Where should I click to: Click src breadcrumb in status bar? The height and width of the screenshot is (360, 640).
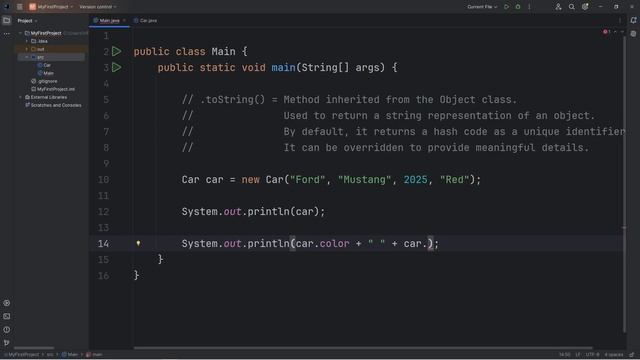click(x=50, y=355)
